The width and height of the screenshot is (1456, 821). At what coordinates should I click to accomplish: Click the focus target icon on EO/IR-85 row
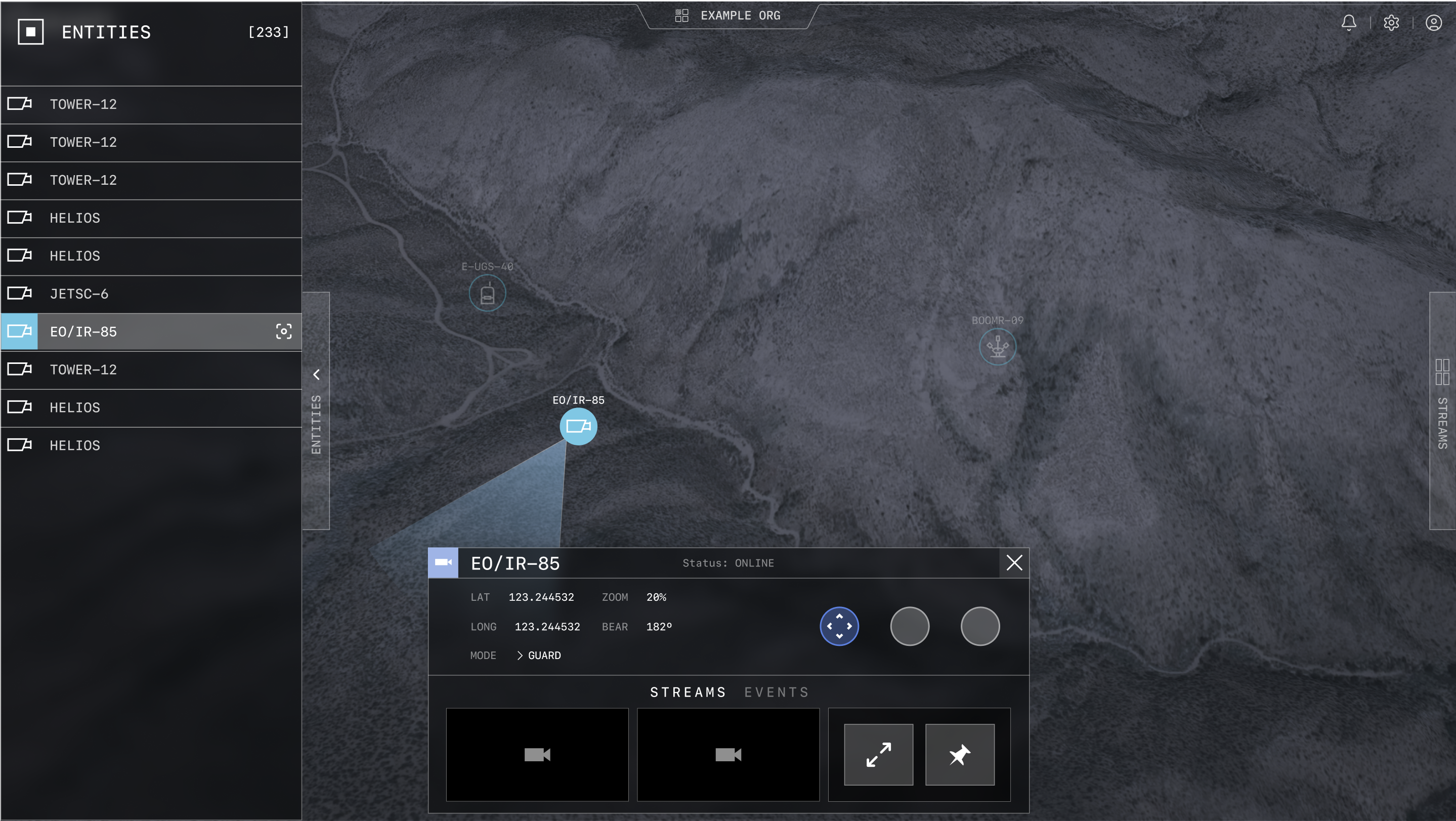[x=284, y=332]
